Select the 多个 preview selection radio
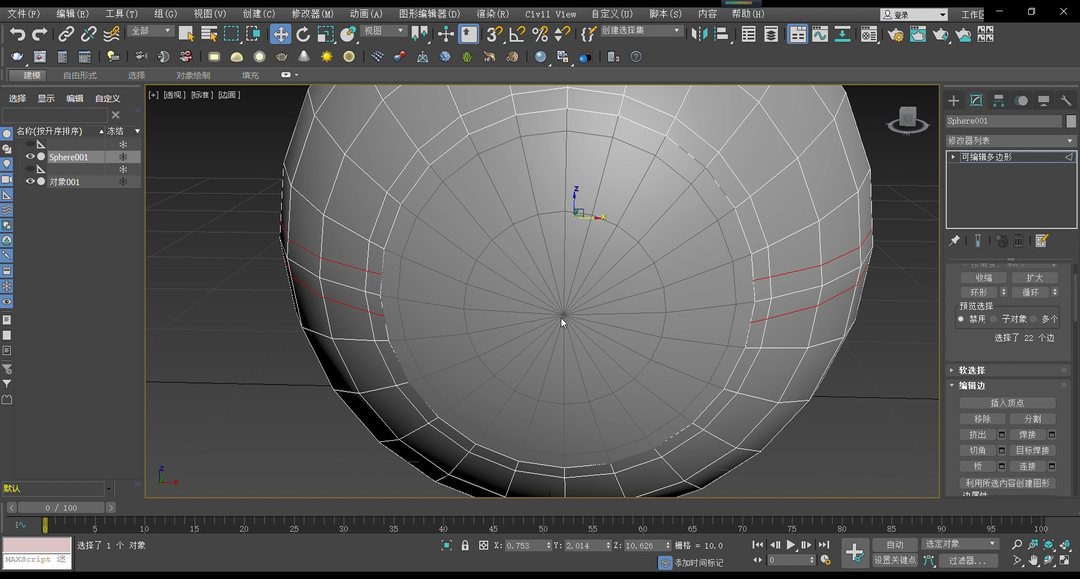Viewport: 1080px width, 579px height. (x=1035, y=319)
